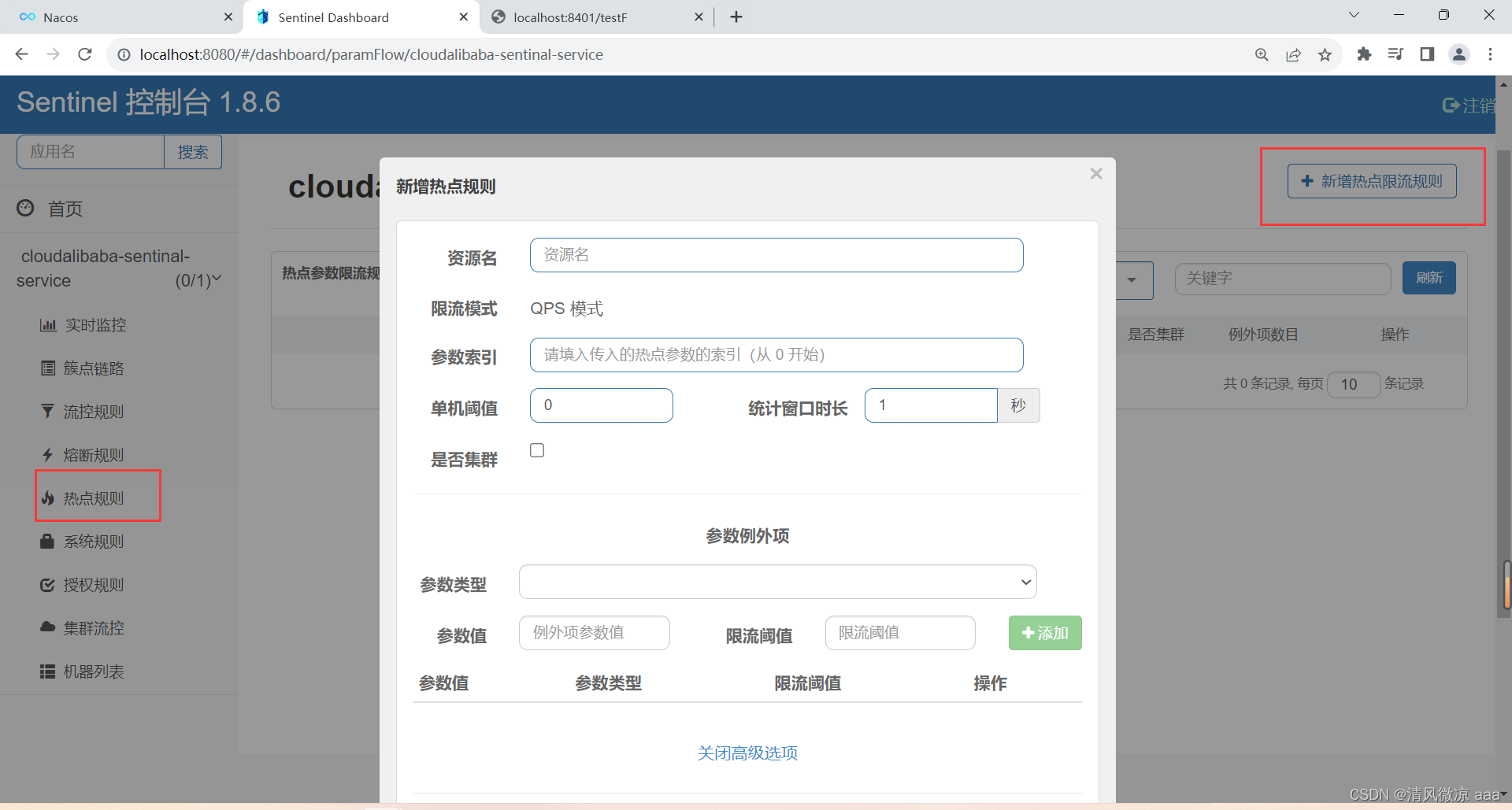Collapse the cloudalibaba-sentinal-service app entry
The width and height of the screenshot is (1512, 810).
coord(217,279)
